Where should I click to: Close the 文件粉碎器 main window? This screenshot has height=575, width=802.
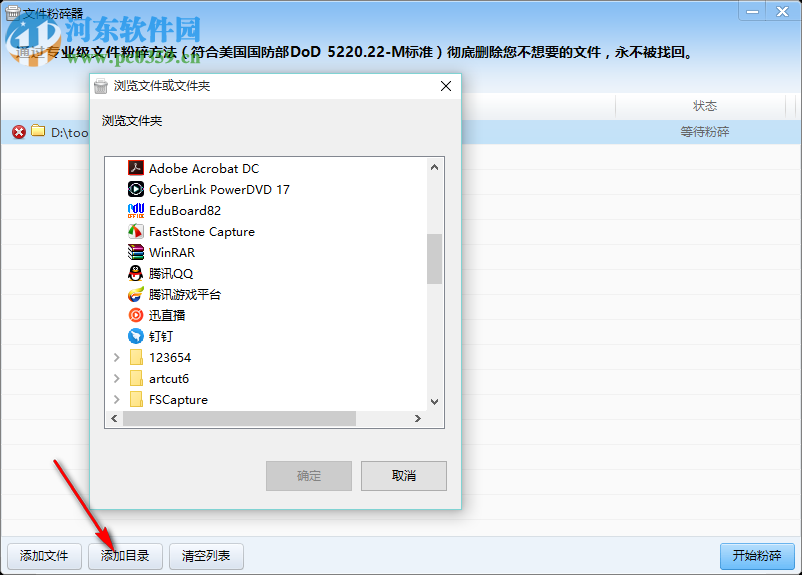(x=782, y=11)
